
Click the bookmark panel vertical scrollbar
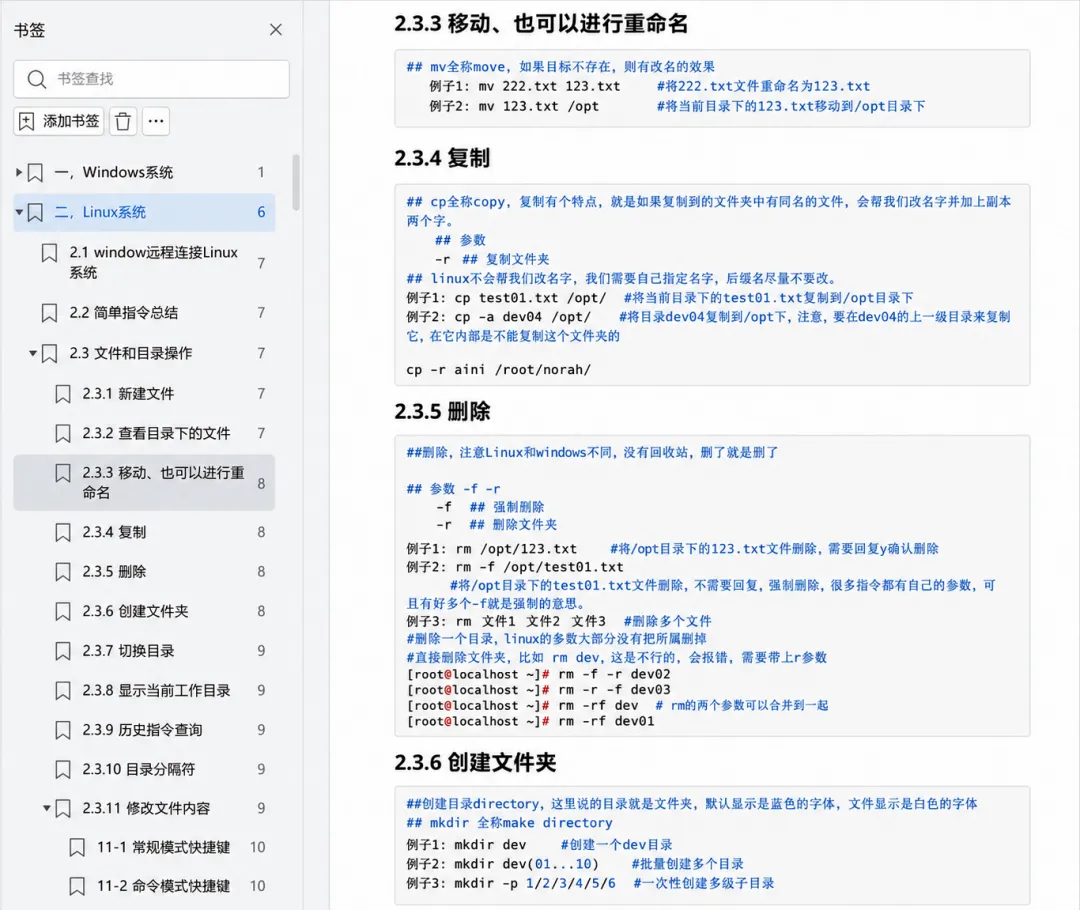click(x=296, y=182)
